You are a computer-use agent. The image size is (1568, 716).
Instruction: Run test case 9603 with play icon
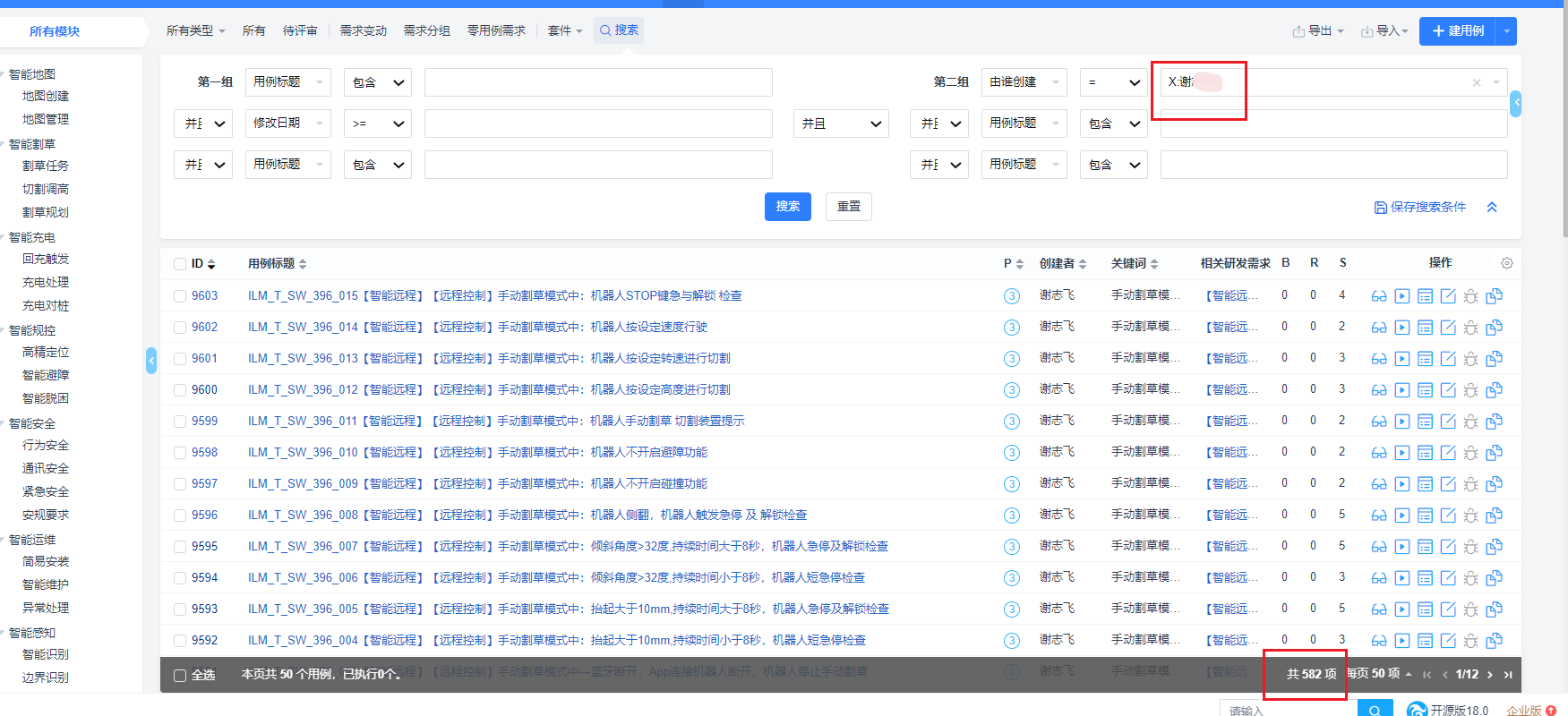click(x=1402, y=296)
